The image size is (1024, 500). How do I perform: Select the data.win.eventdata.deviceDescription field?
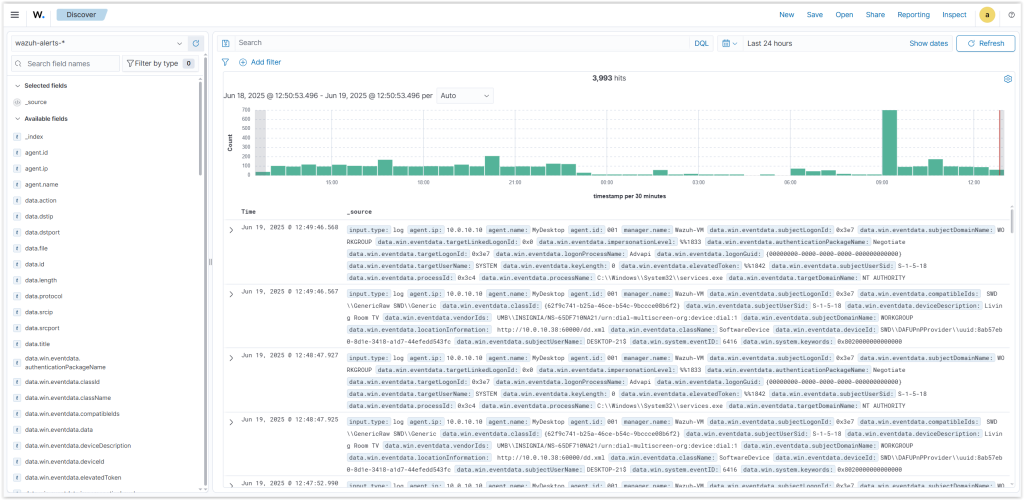[x=78, y=446]
